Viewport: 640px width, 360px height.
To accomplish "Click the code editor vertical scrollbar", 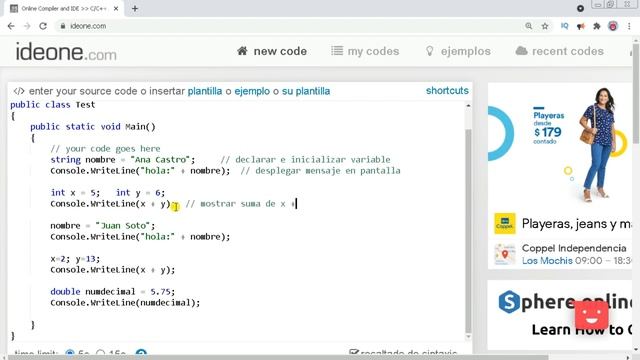I will 468,231.
